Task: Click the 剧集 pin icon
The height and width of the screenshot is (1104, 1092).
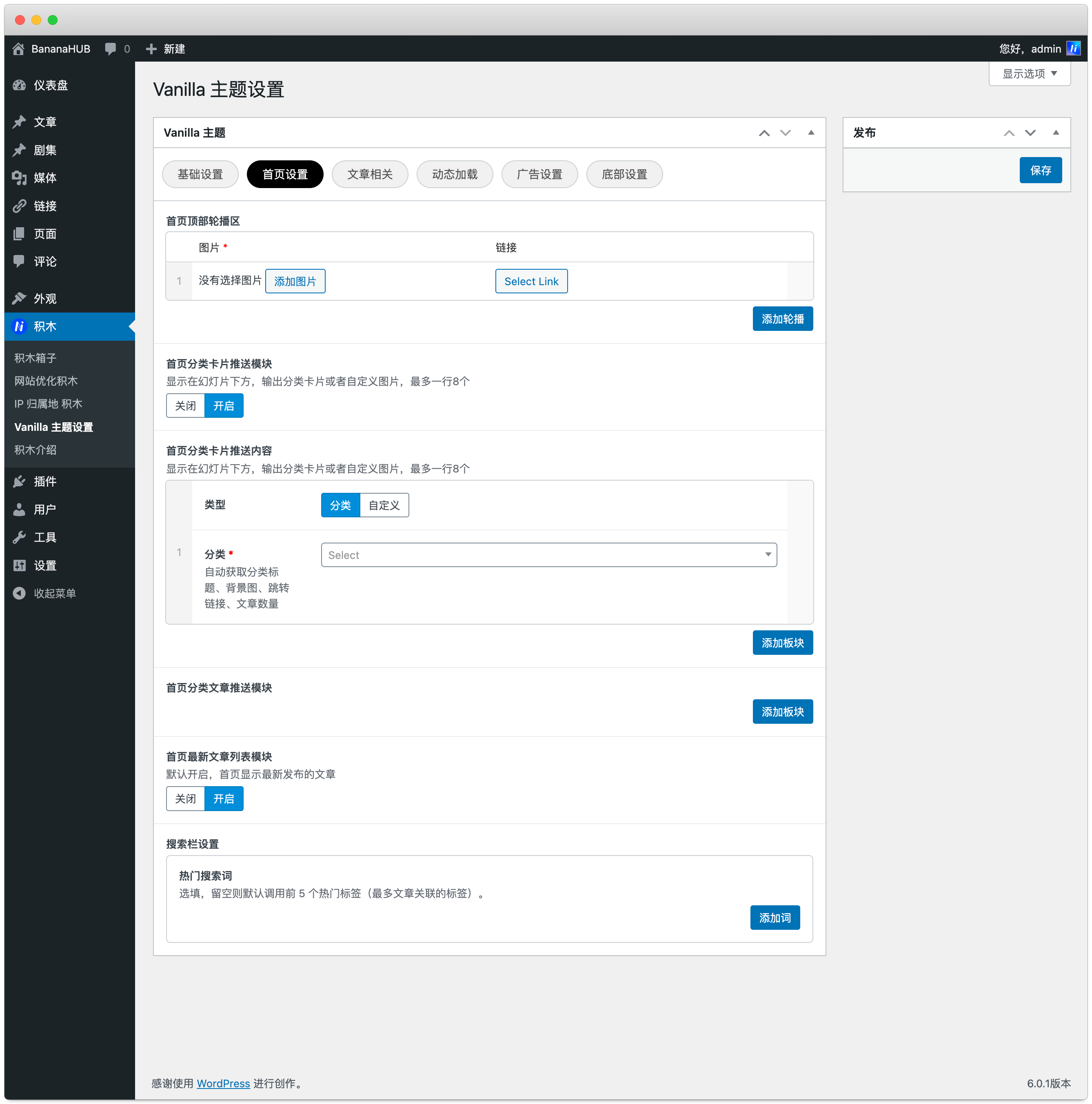Action: (20, 150)
